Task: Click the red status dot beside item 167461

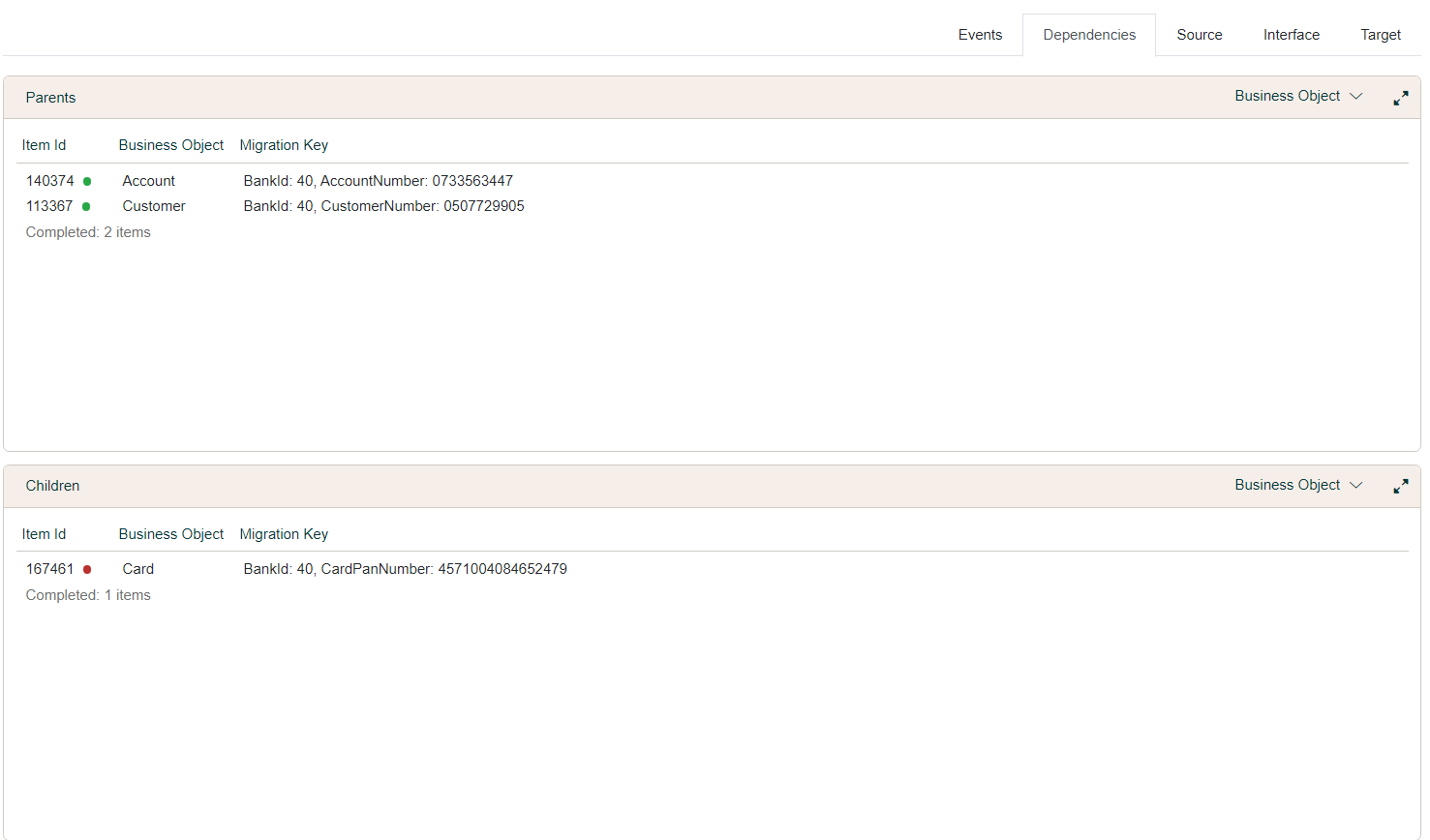Action: point(86,569)
